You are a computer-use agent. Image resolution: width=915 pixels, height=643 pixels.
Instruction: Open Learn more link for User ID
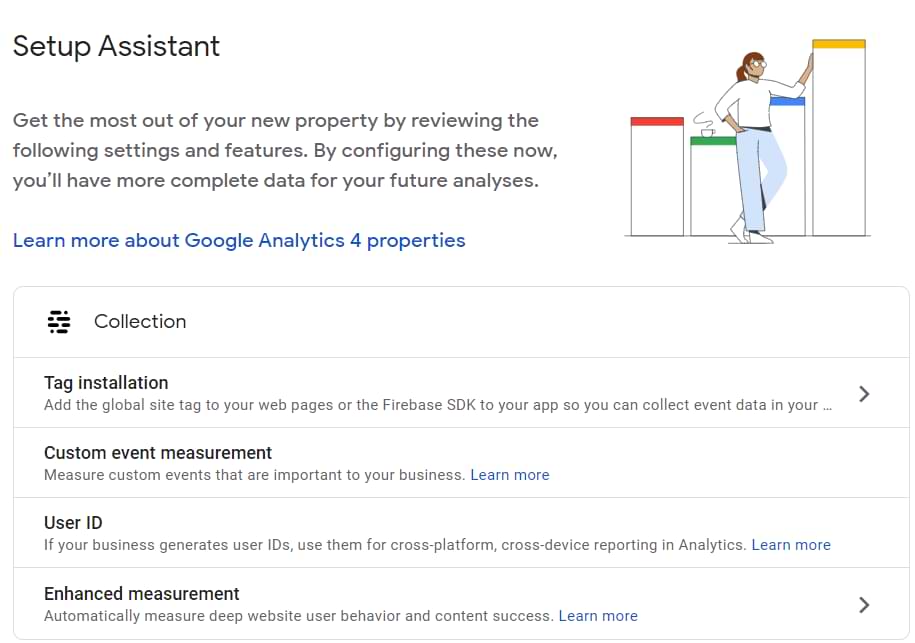point(790,545)
